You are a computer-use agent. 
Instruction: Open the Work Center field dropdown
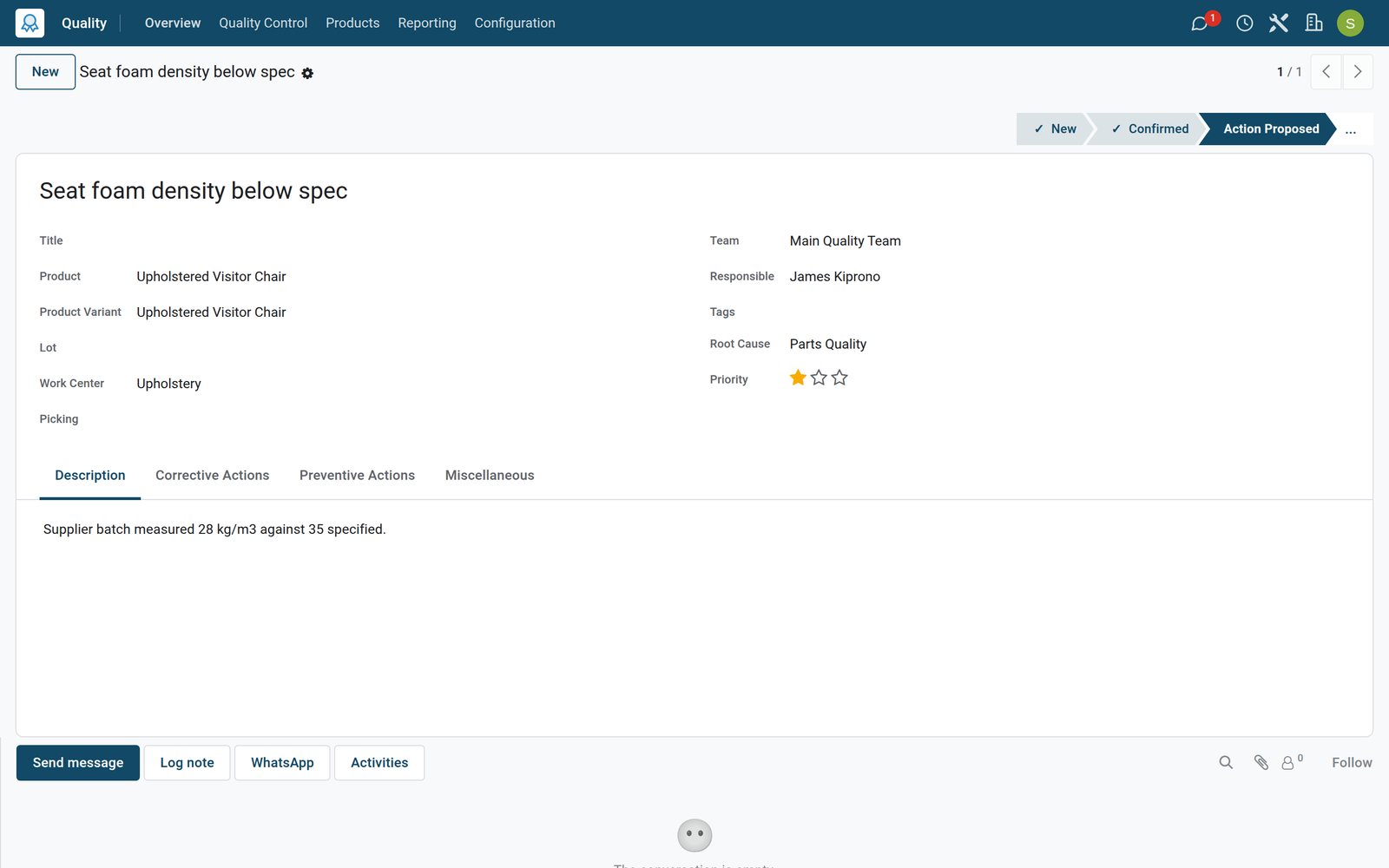(408, 384)
